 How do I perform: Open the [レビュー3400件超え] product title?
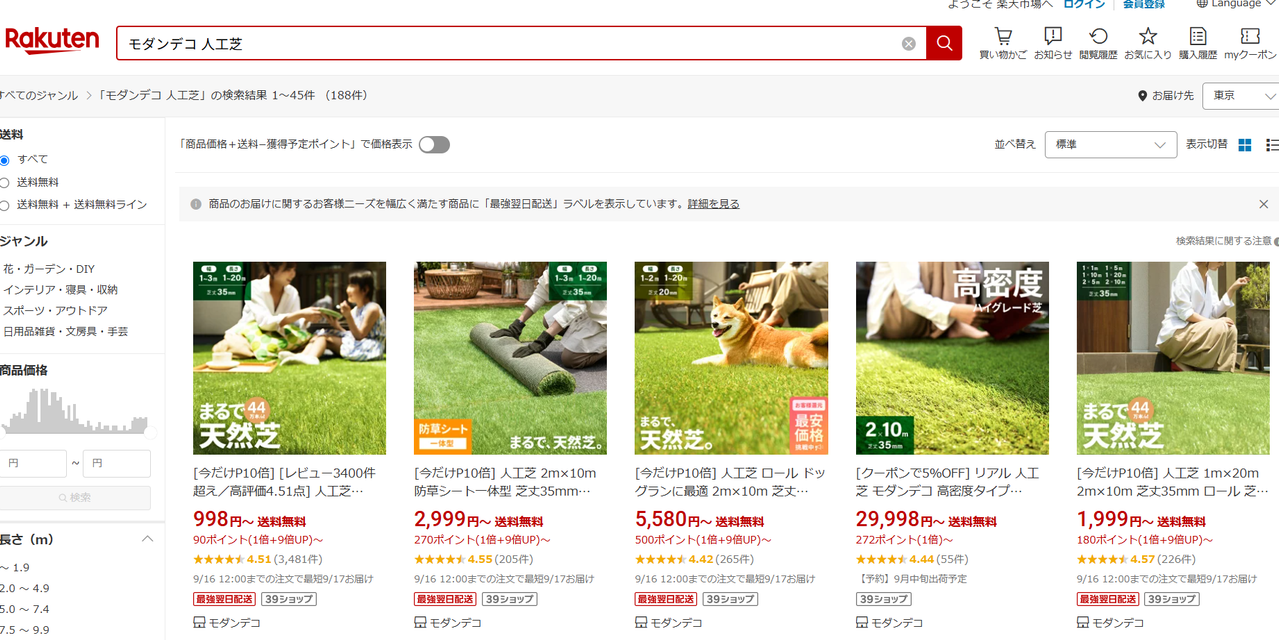(286, 482)
